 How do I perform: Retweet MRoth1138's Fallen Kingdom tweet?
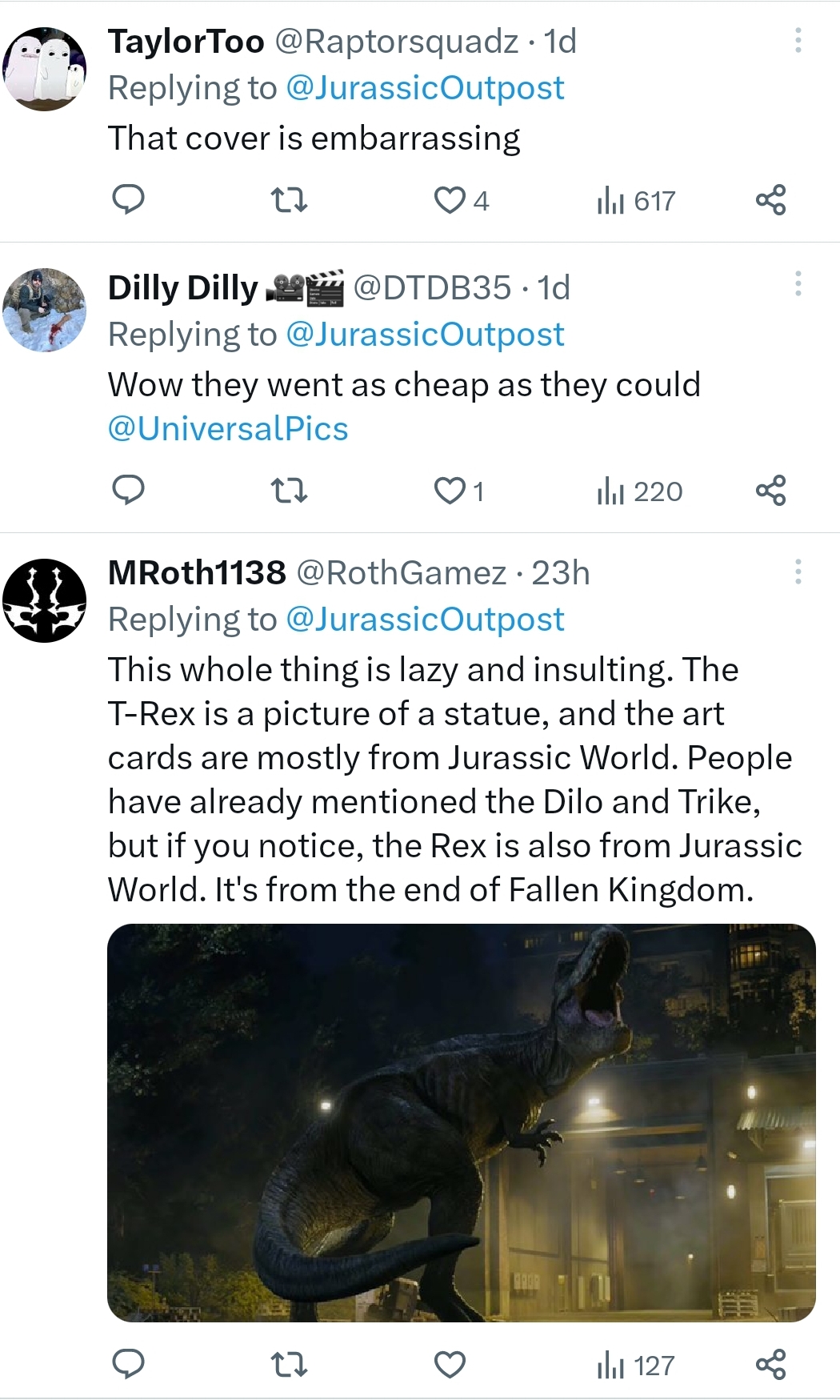(289, 1364)
